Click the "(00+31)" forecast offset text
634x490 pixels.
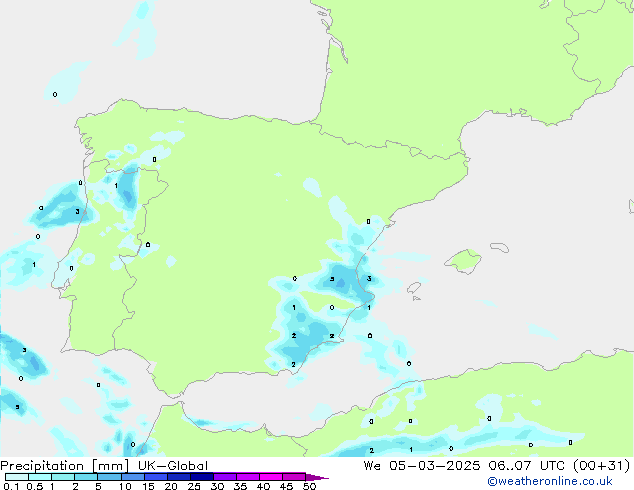coord(602,466)
